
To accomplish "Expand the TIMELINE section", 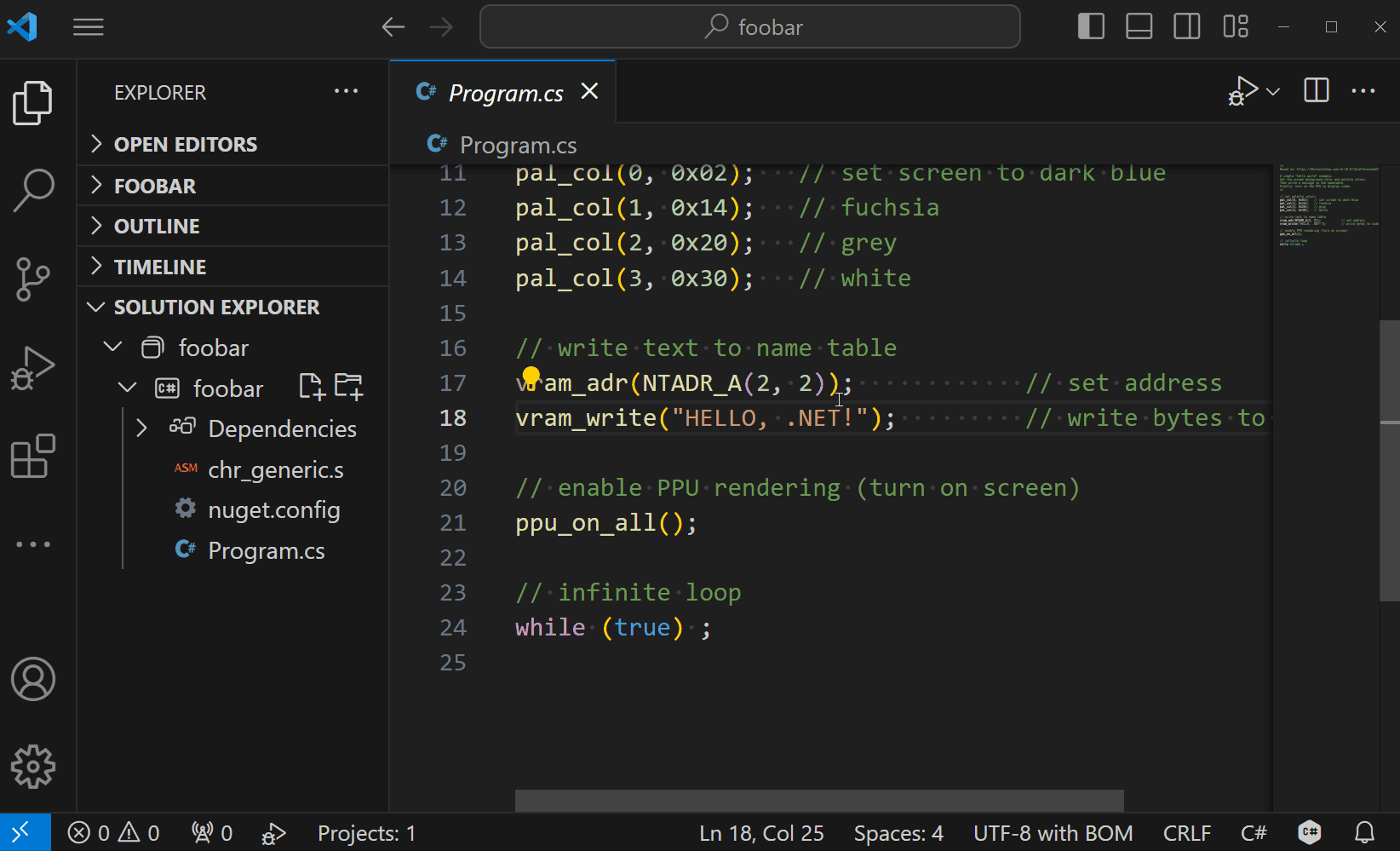I will pos(233,267).
